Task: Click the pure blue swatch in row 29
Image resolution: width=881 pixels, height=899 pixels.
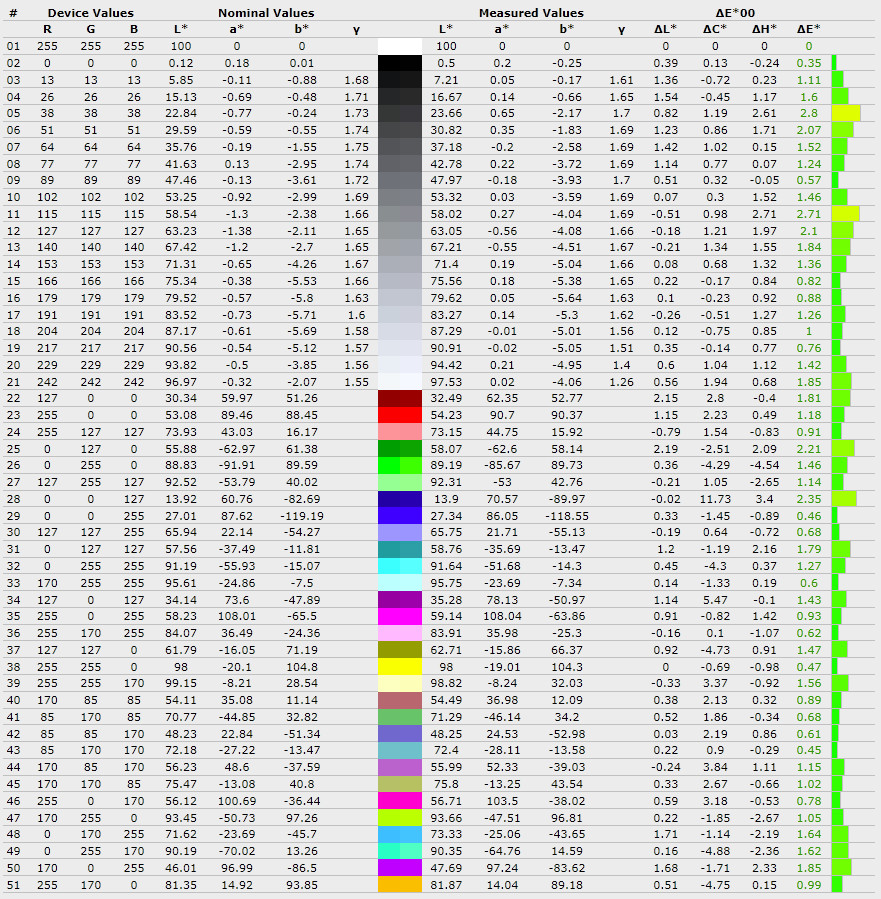Action: pyautogui.click(x=400, y=515)
